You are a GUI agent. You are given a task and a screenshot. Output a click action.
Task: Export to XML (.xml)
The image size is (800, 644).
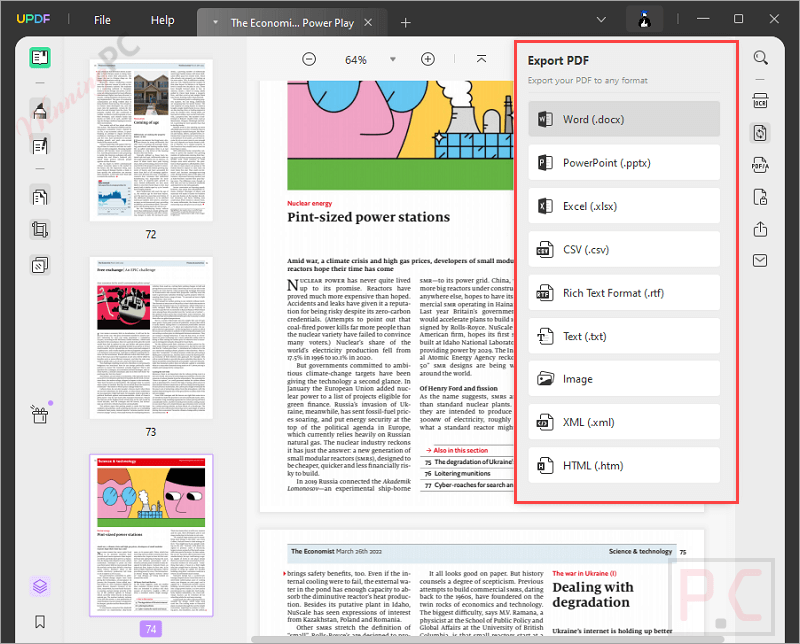pyautogui.click(x=624, y=422)
